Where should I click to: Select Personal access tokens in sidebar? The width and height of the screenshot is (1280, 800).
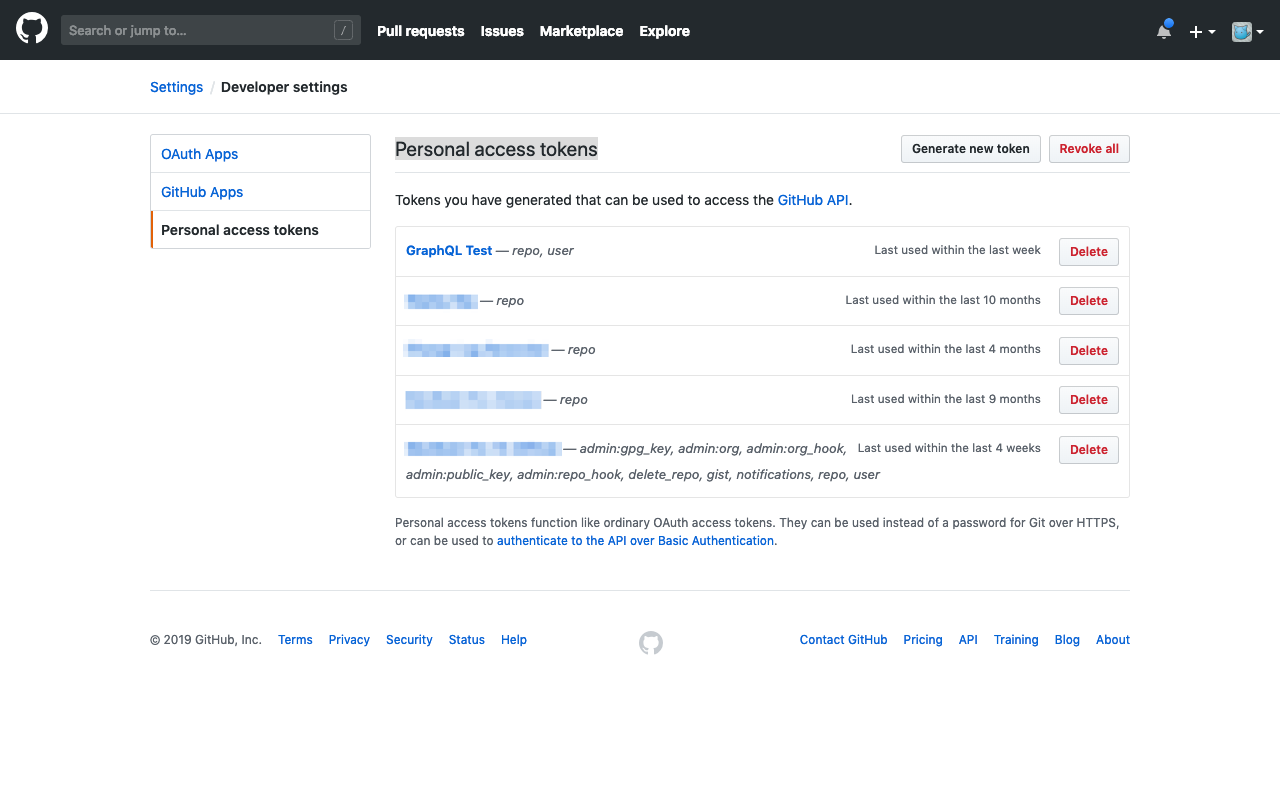[x=239, y=229]
